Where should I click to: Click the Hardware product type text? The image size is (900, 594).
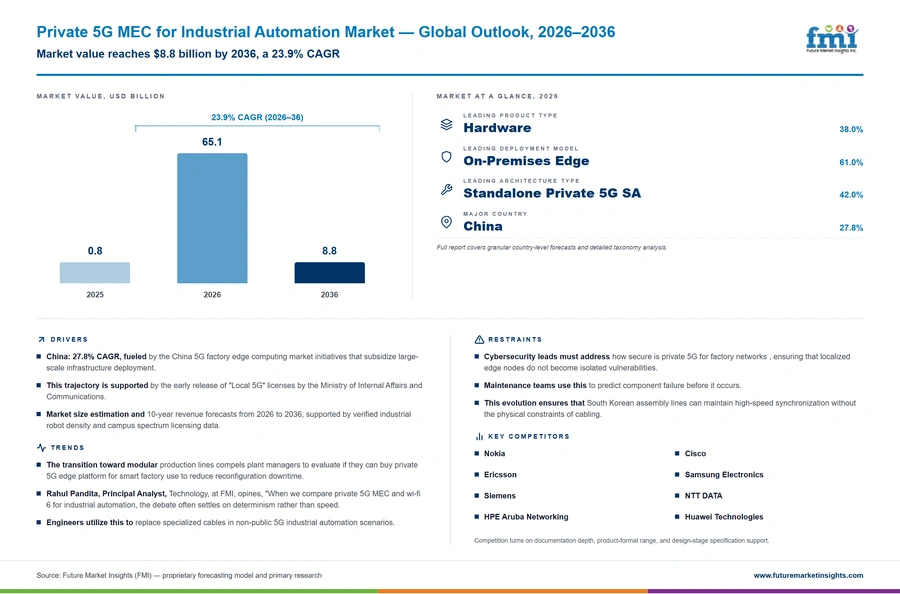point(497,128)
